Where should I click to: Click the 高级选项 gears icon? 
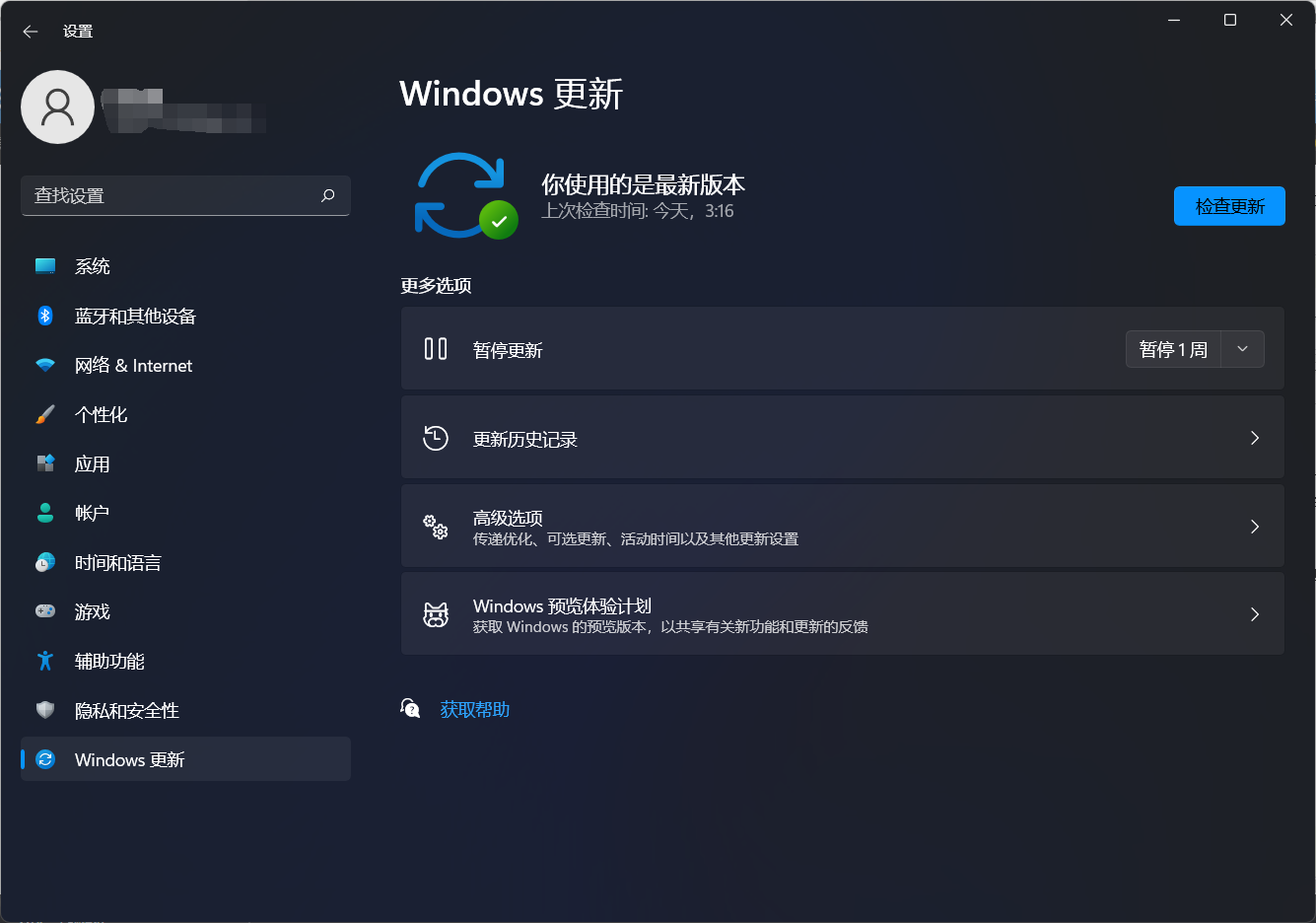coord(436,527)
